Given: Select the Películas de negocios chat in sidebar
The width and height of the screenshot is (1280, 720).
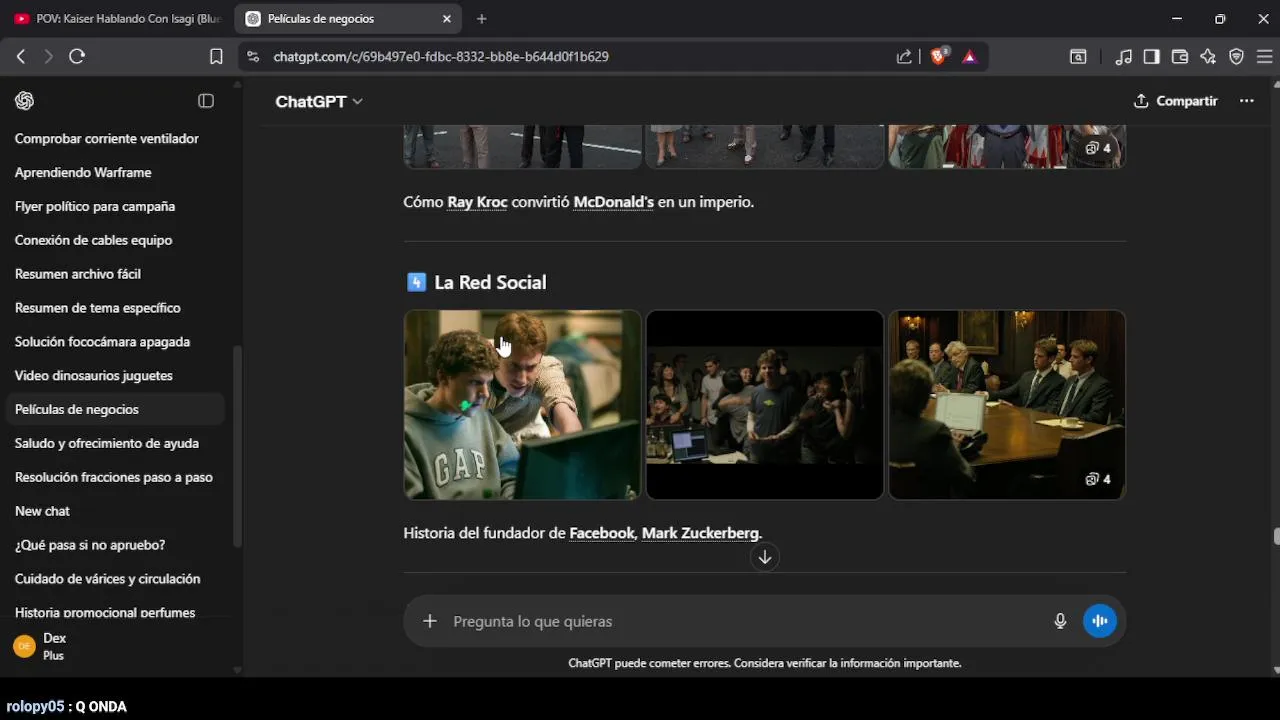Looking at the screenshot, I should (115, 409).
